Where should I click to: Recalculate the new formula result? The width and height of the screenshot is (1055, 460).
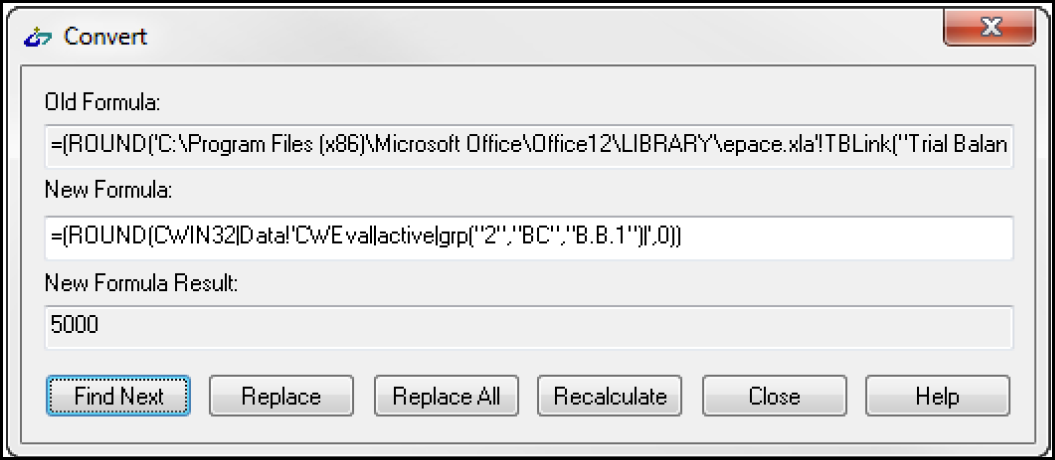click(x=610, y=396)
